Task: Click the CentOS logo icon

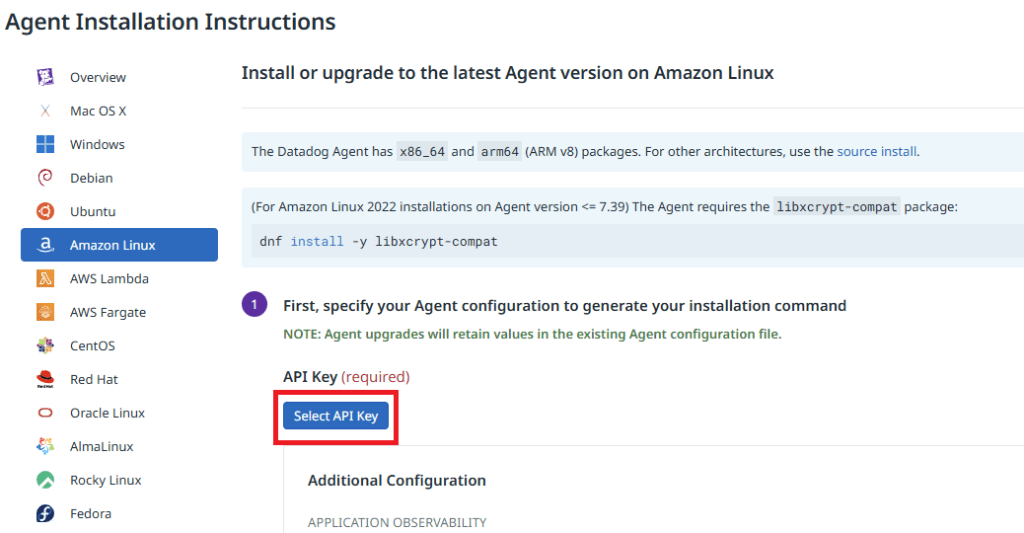Action: click(x=45, y=346)
